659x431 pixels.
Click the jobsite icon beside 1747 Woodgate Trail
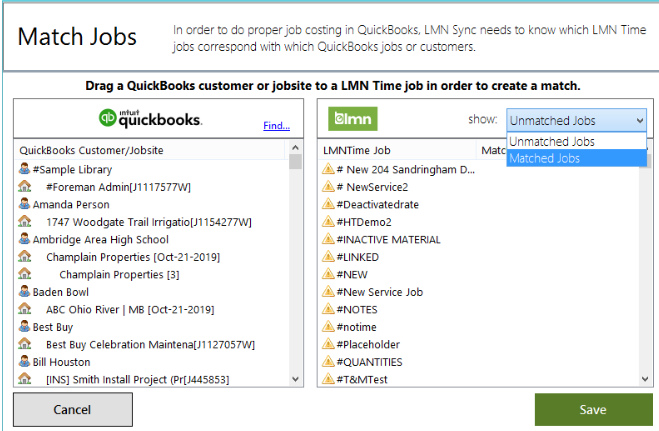point(25,221)
